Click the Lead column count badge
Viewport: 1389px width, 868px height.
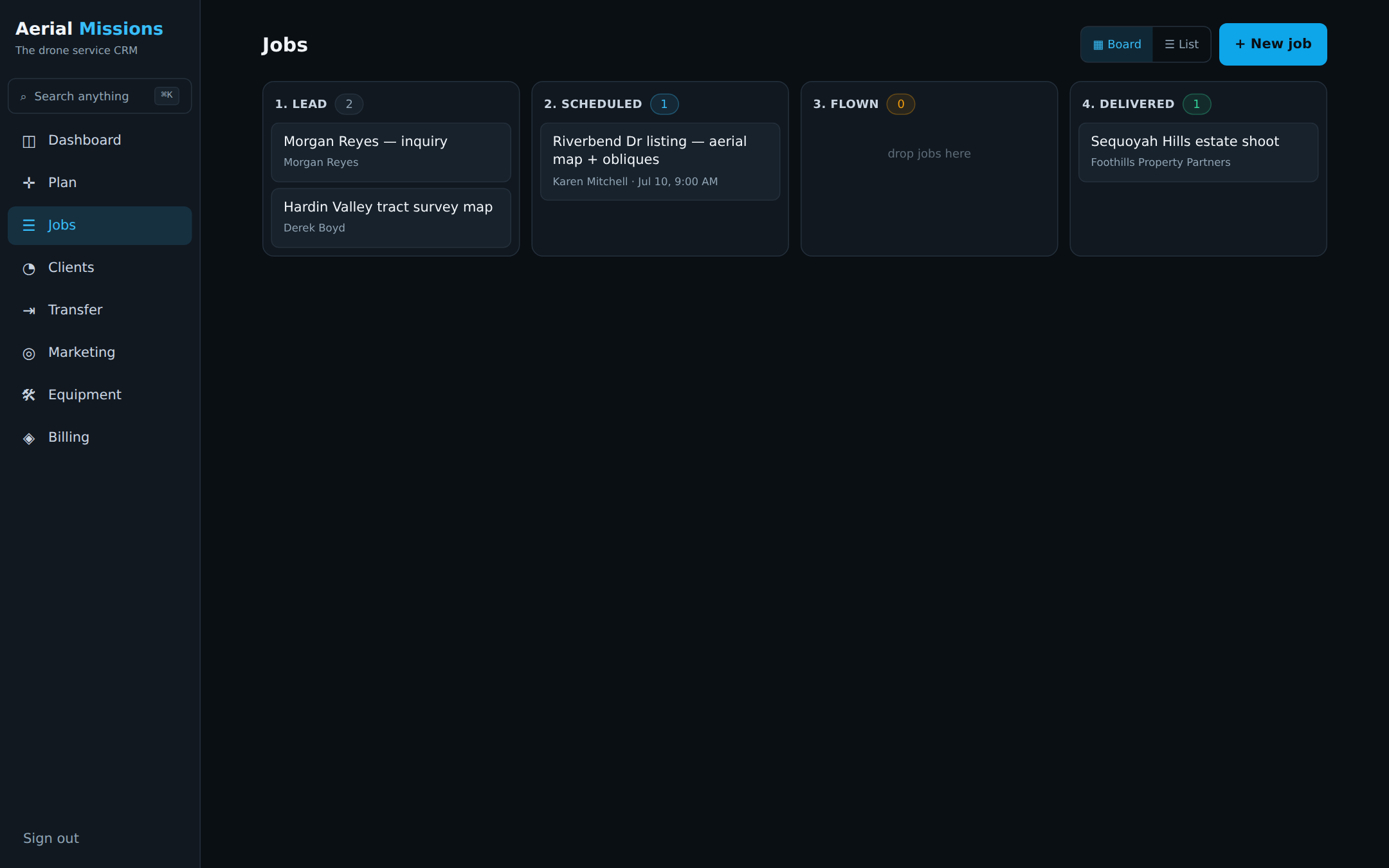click(349, 104)
